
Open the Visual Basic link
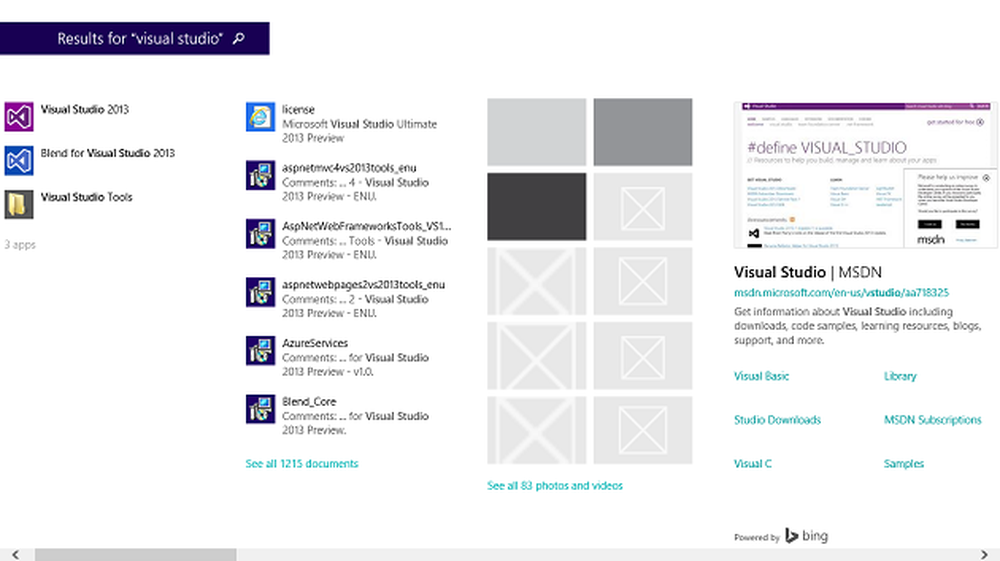(x=761, y=376)
